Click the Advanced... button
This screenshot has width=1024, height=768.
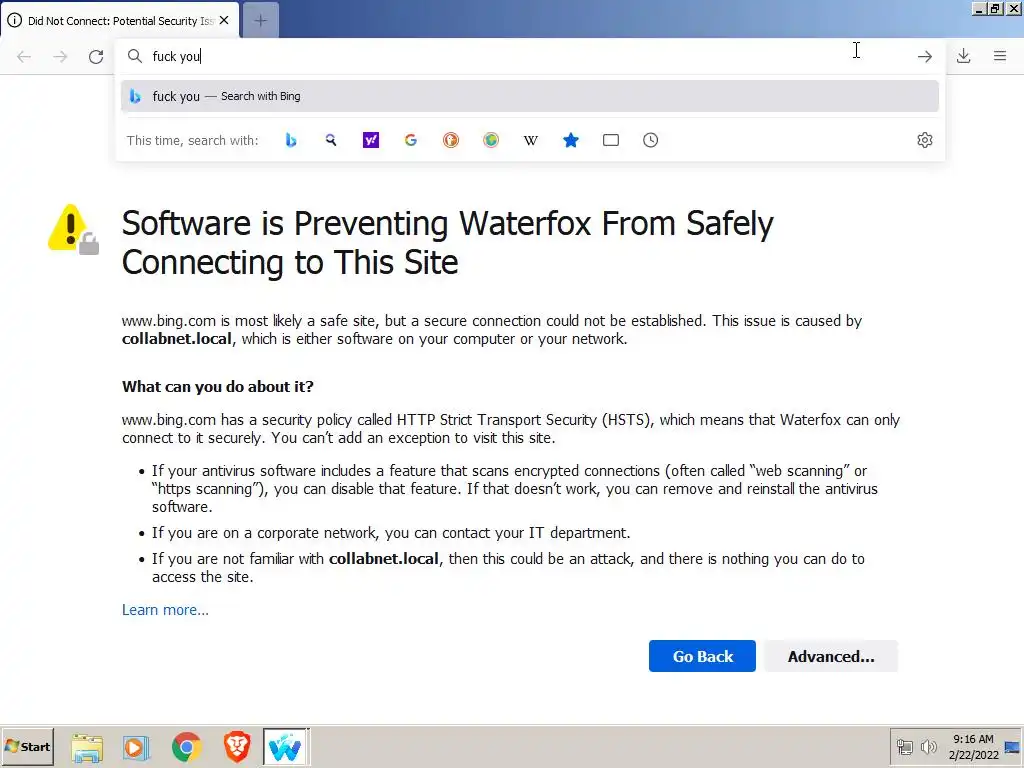(831, 656)
